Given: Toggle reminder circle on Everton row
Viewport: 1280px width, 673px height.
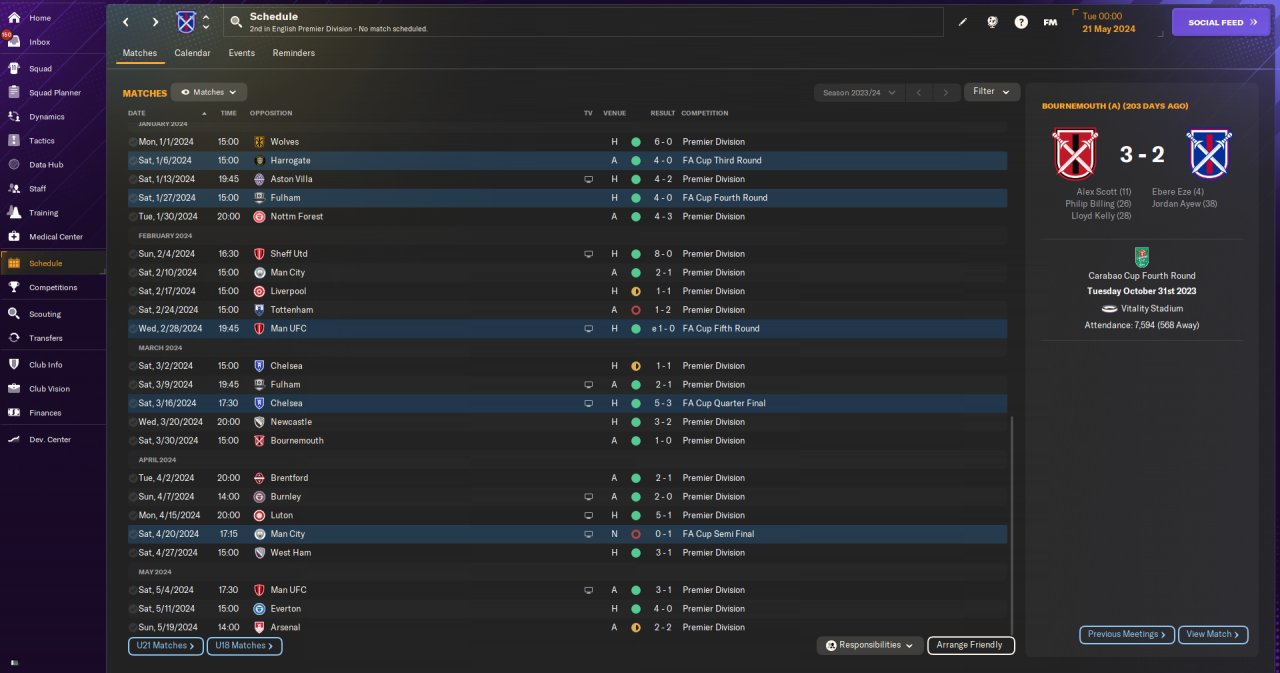Looking at the screenshot, I should pyautogui.click(x=133, y=608).
